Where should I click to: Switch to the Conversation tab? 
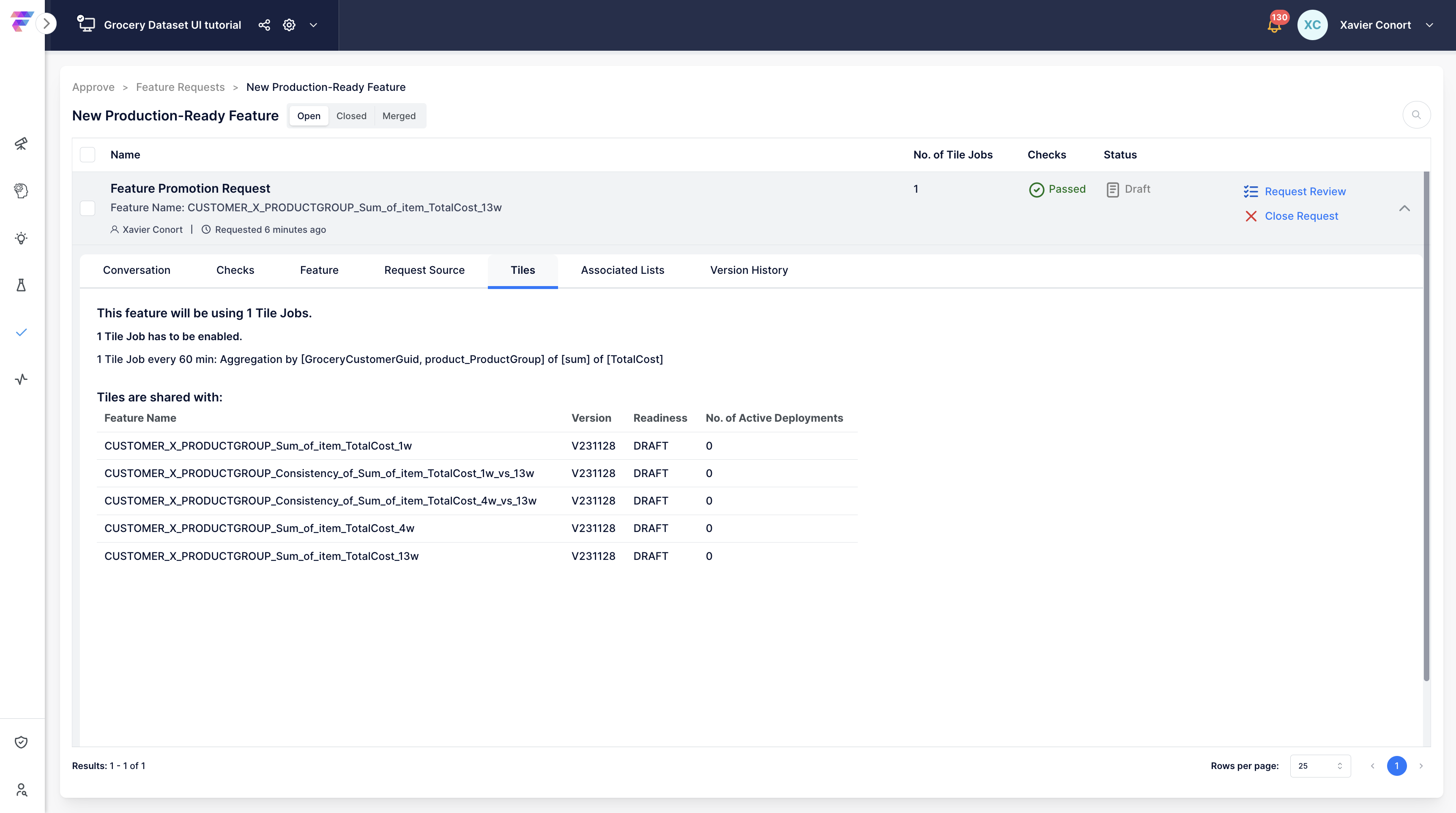(136, 270)
